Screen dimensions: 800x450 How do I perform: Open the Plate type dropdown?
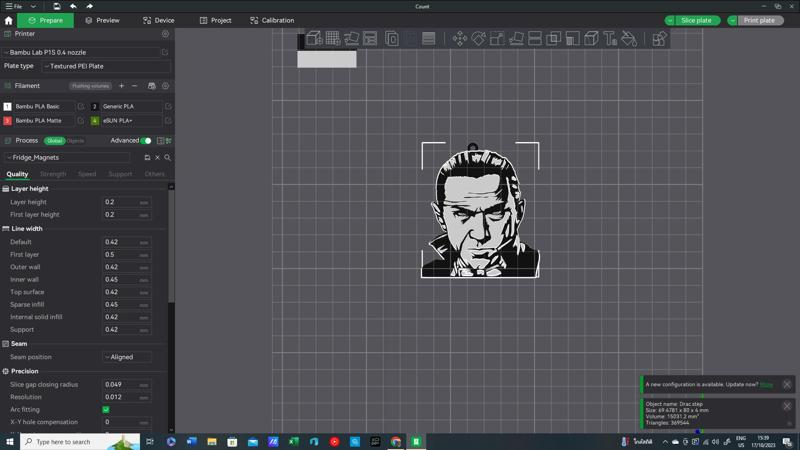click(x=105, y=66)
